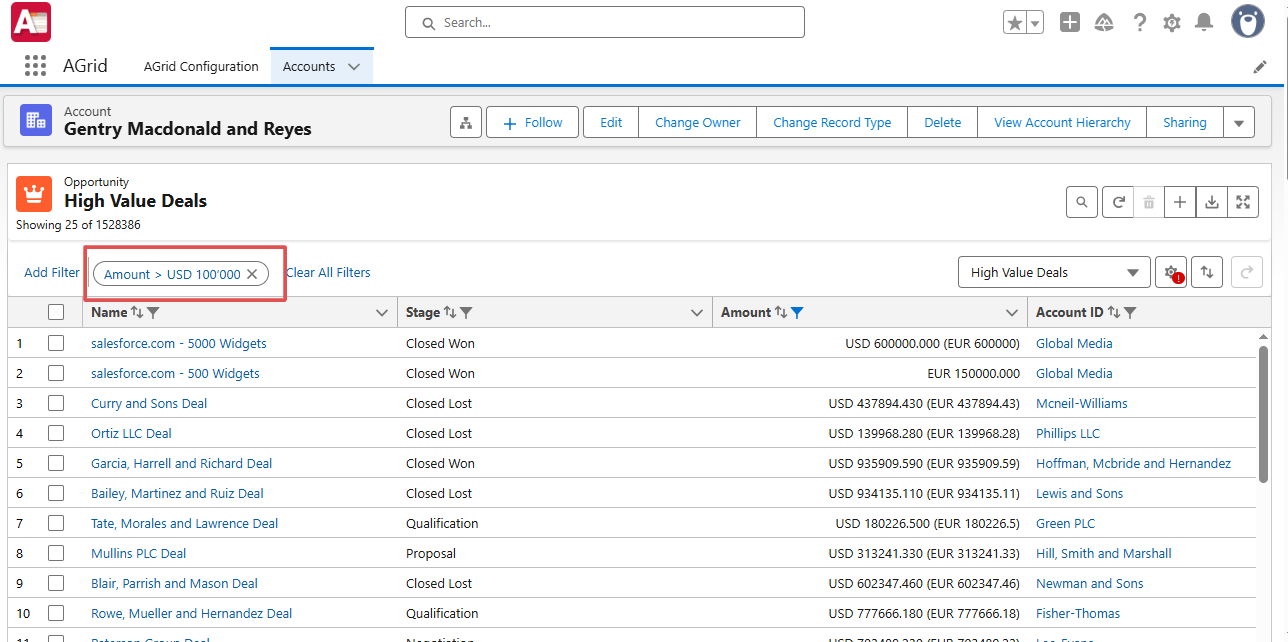The image size is (1288, 642).
Task: Open the High Value Deals view dropdown
Action: click(x=1054, y=272)
